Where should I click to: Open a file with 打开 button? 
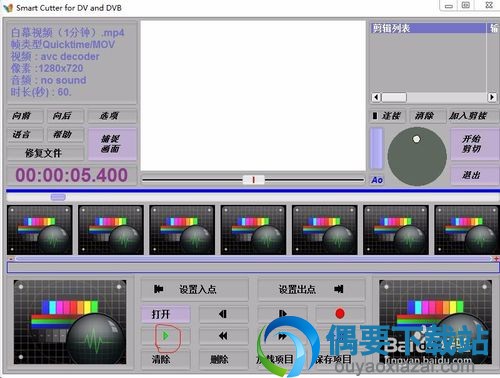(166, 314)
